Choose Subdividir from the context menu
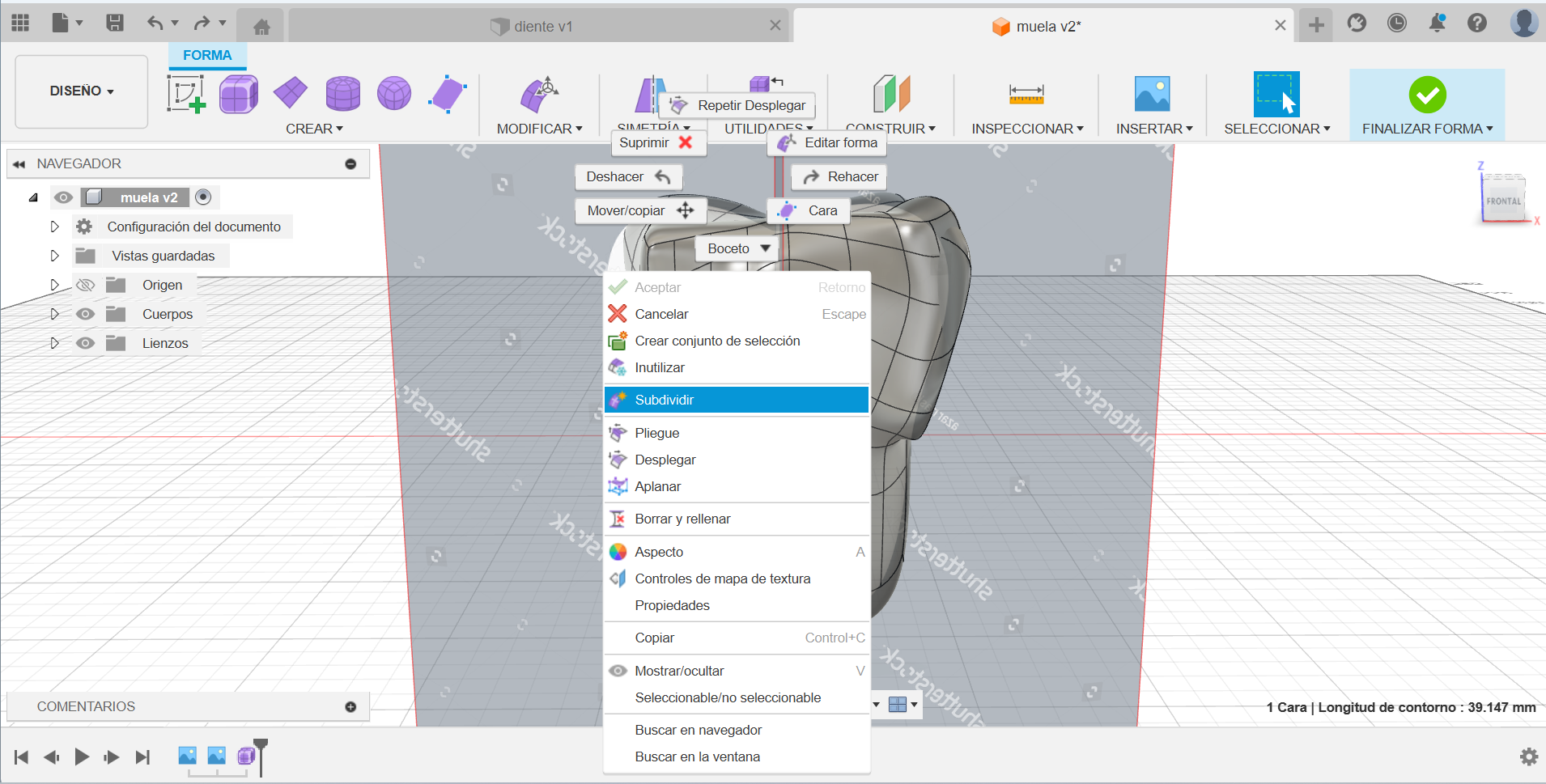 [737, 400]
